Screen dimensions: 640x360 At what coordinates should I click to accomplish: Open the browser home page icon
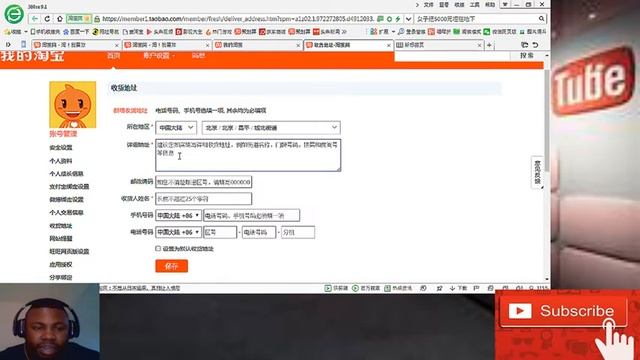click(x=60, y=19)
